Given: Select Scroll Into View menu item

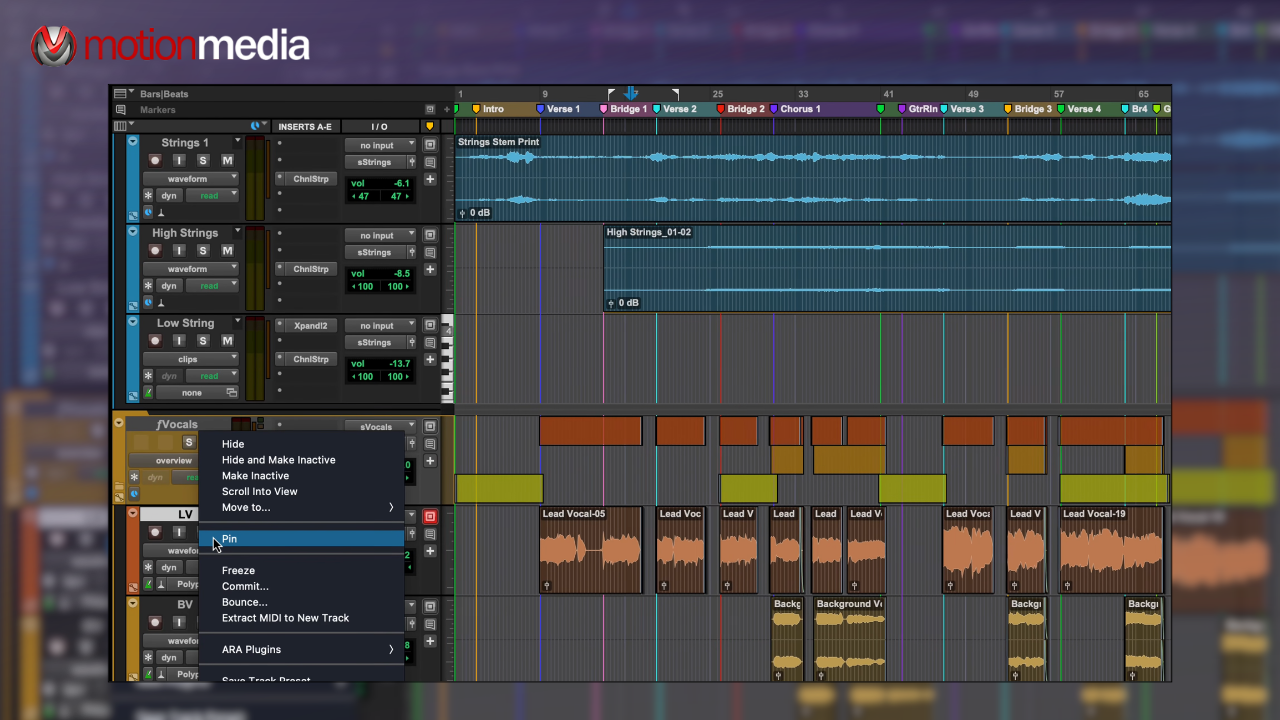Looking at the screenshot, I should coord(260,491).
